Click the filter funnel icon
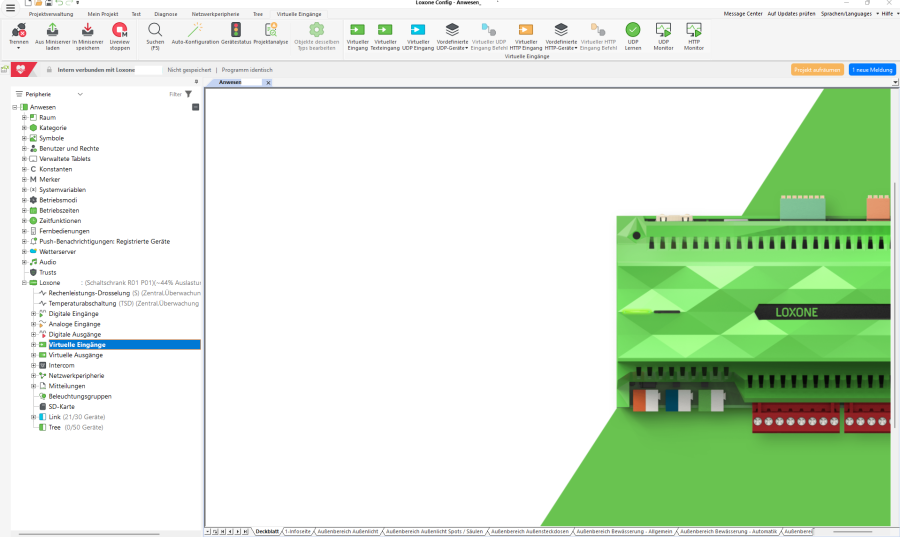The image size is (900, 537). [188, 94]
